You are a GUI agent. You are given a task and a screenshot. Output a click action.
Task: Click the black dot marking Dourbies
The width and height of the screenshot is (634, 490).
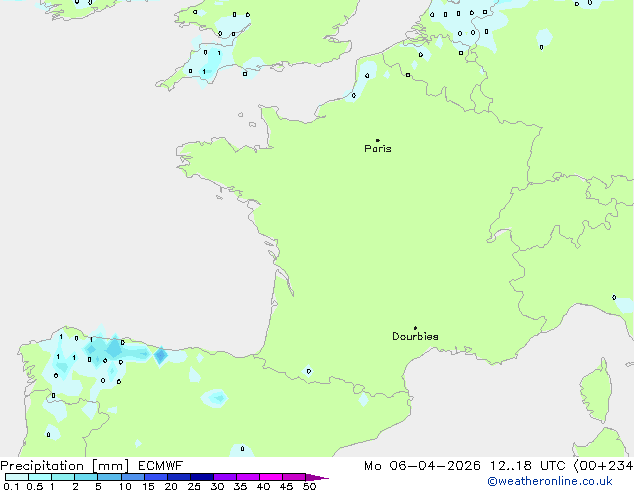tap(415, 328)
